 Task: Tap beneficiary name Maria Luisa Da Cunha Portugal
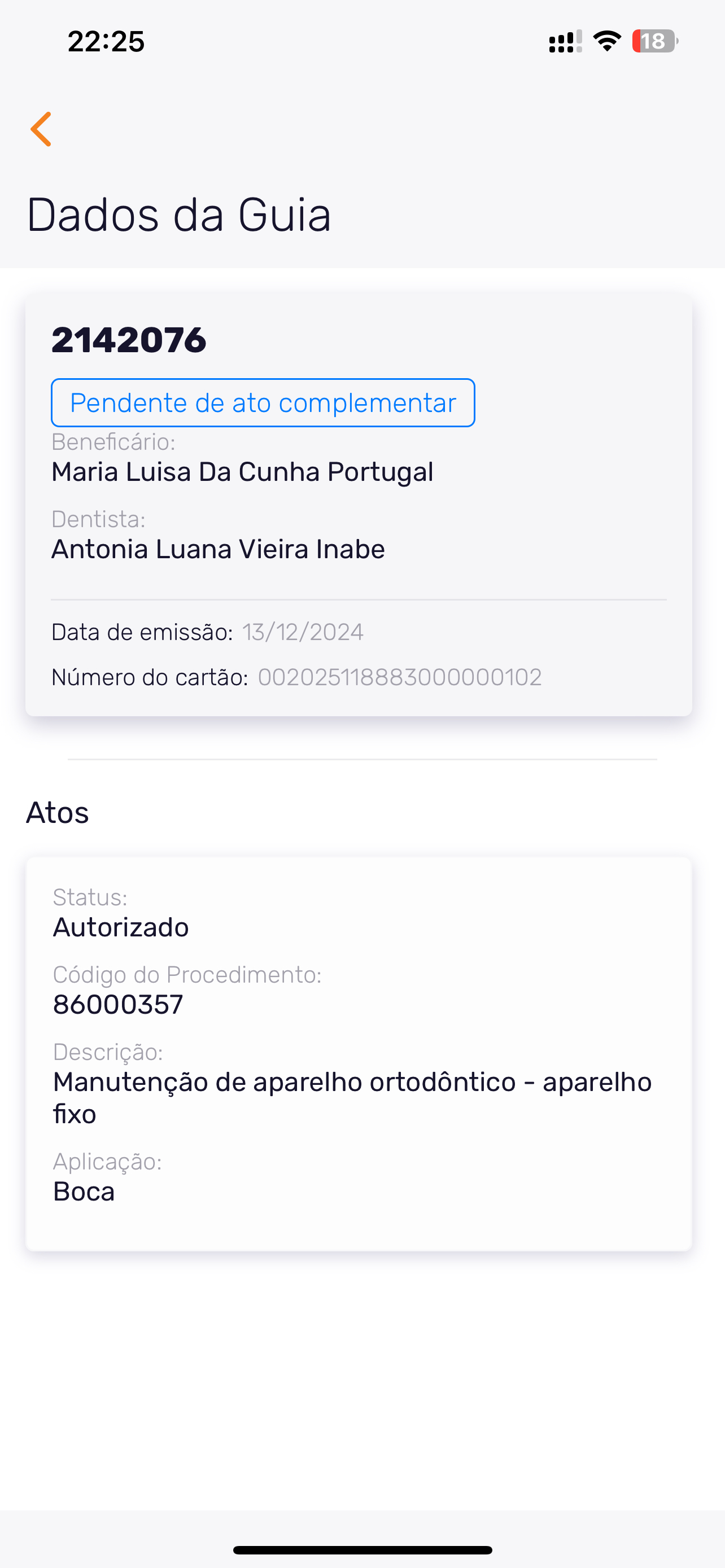coord(242,472)
